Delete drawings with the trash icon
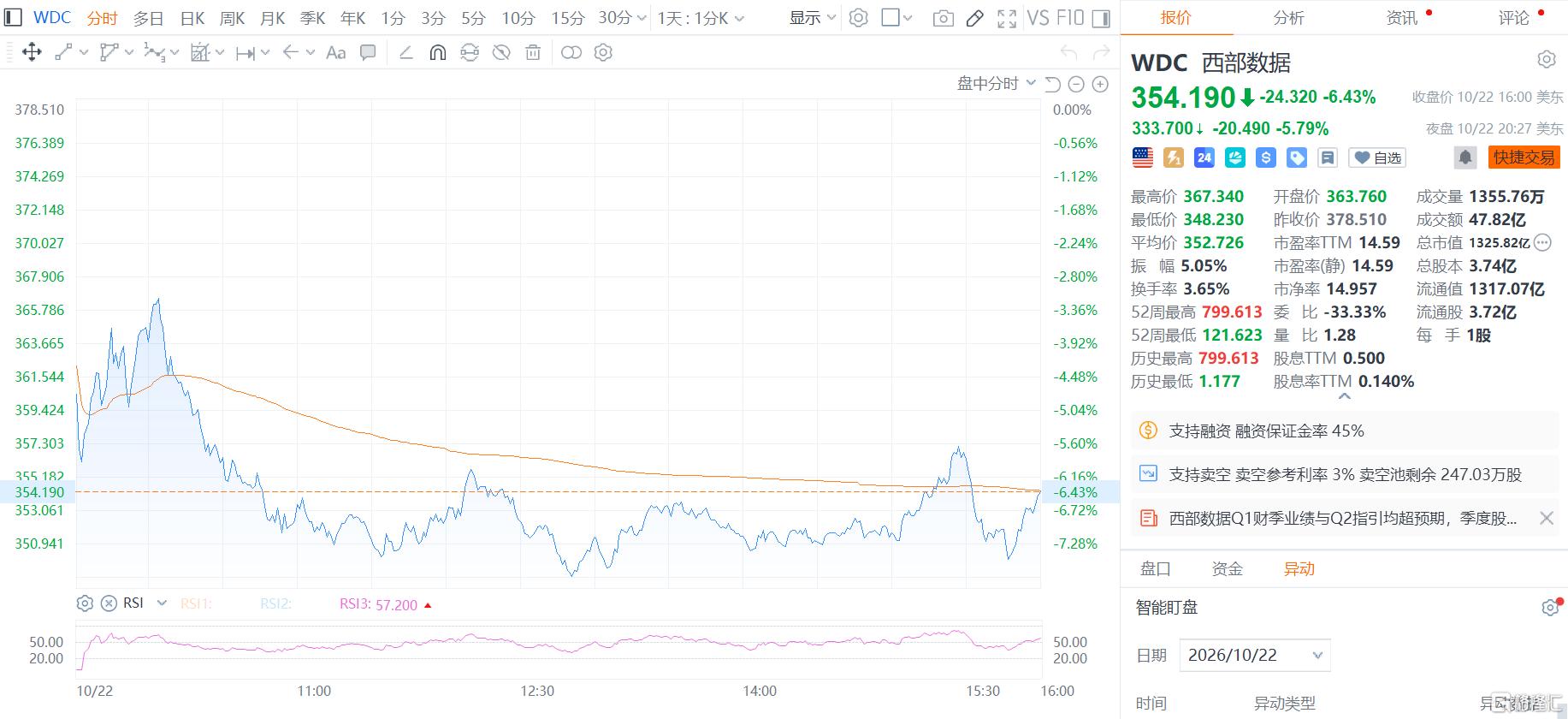The height and width of the screenshot is (719, 1568). pos(533,52)
